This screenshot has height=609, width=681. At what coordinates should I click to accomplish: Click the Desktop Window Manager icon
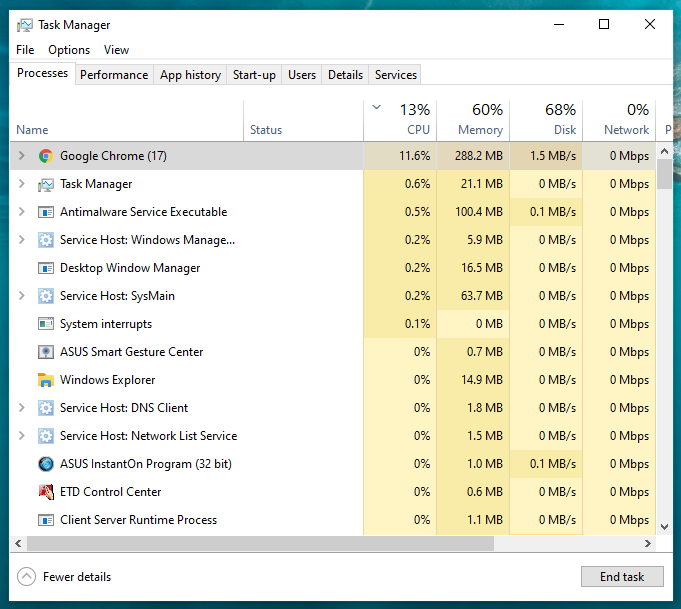pos(46,268)
